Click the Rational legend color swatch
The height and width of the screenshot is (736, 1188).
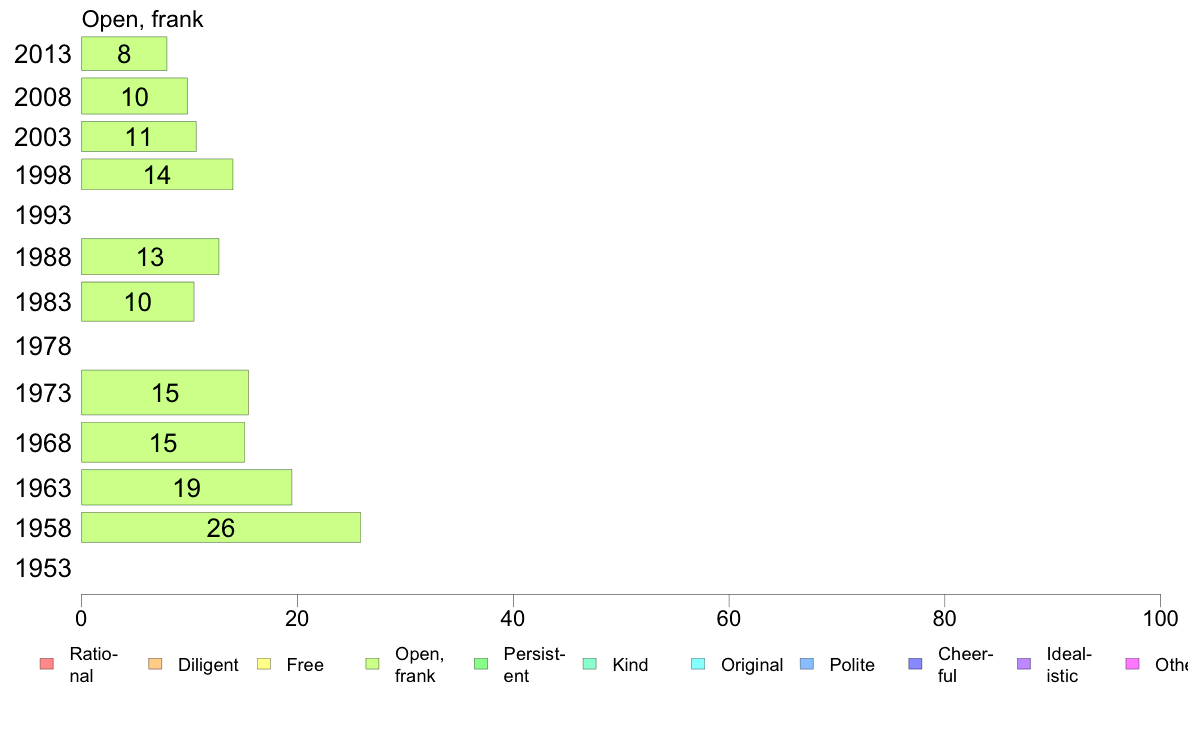tap(47, 664)
